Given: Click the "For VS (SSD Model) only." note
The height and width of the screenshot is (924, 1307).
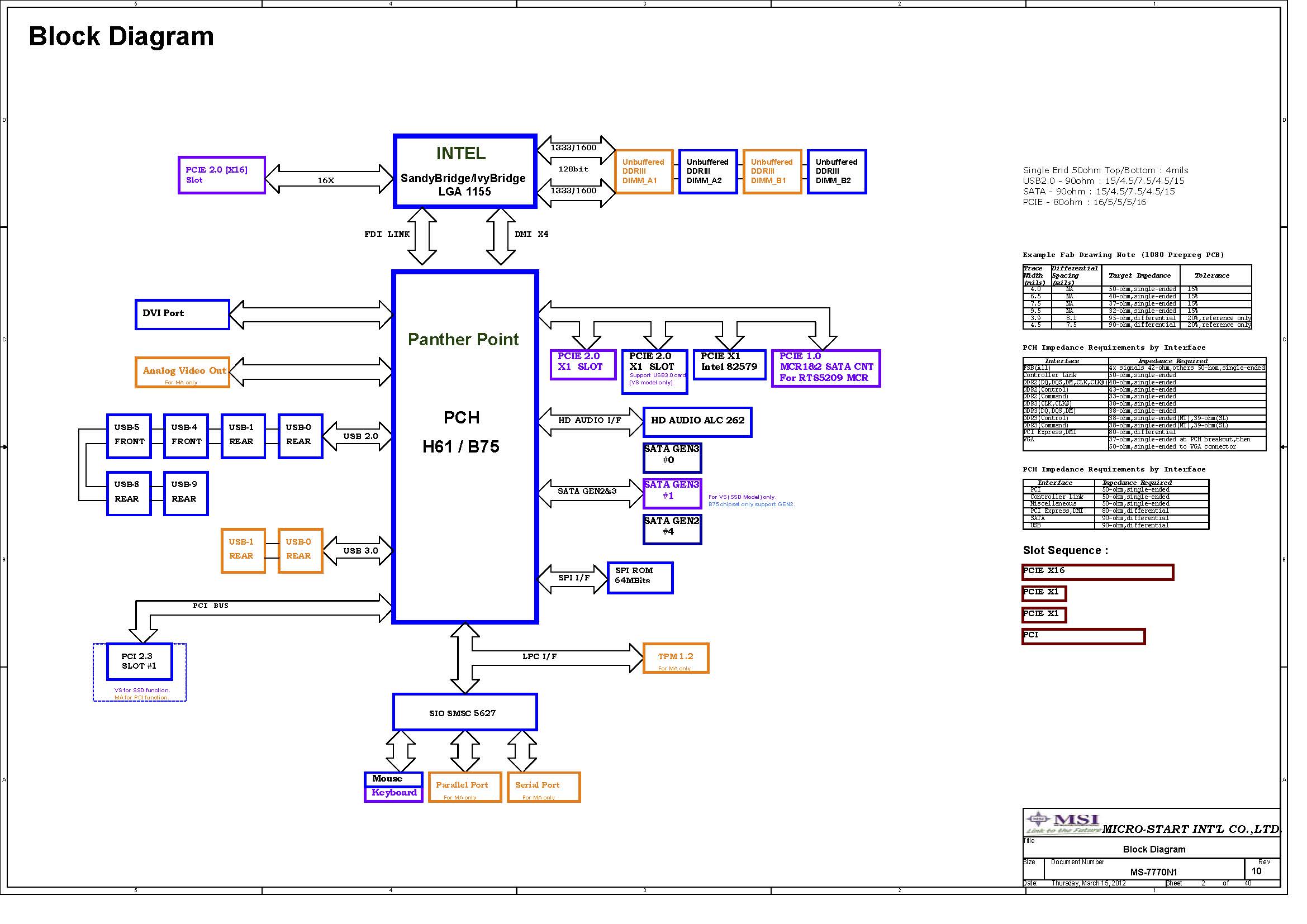Looking at the screenshot, I should click(742, 497).
